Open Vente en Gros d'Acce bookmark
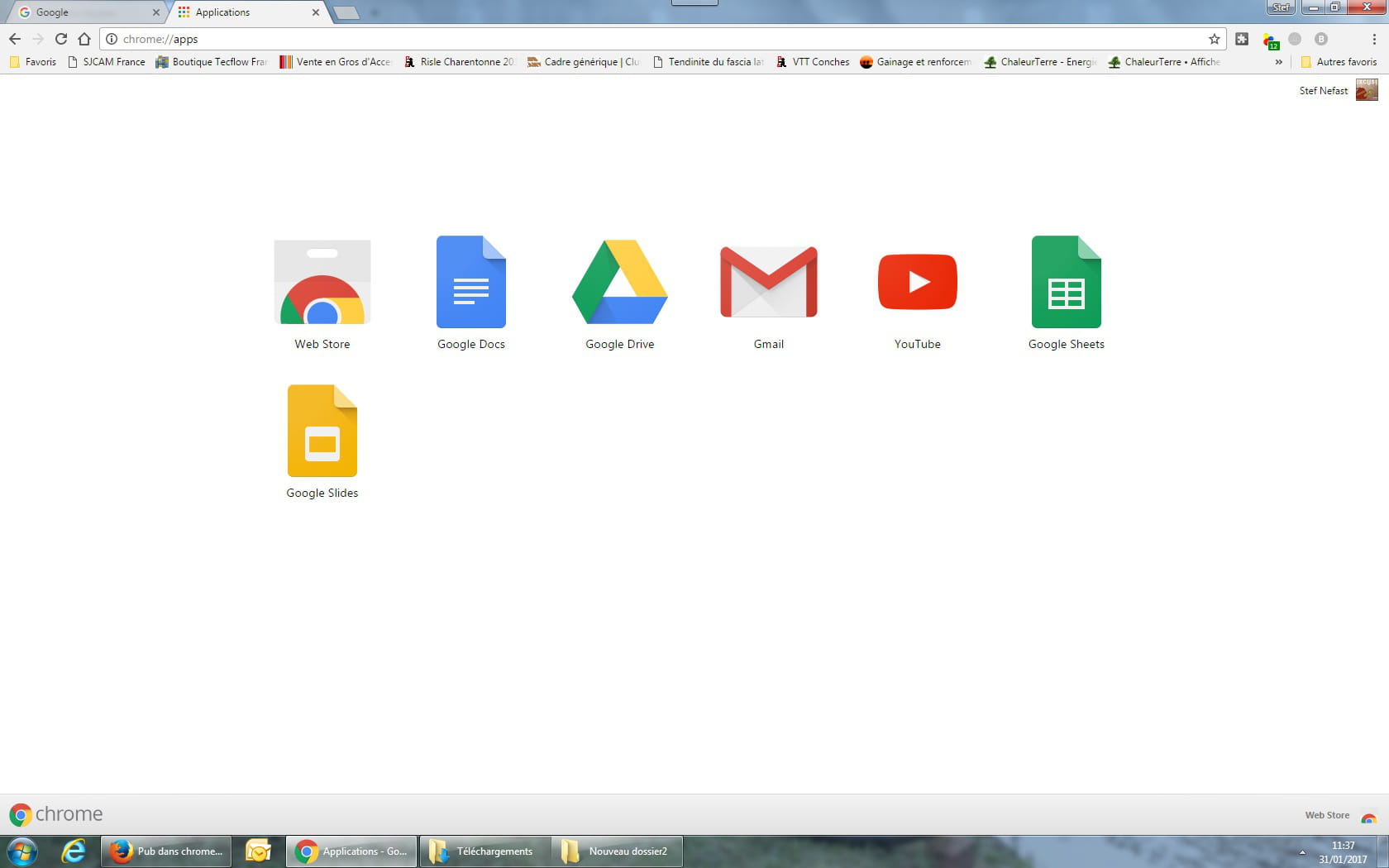This screenshot has height=868, width=1389. 335,62
